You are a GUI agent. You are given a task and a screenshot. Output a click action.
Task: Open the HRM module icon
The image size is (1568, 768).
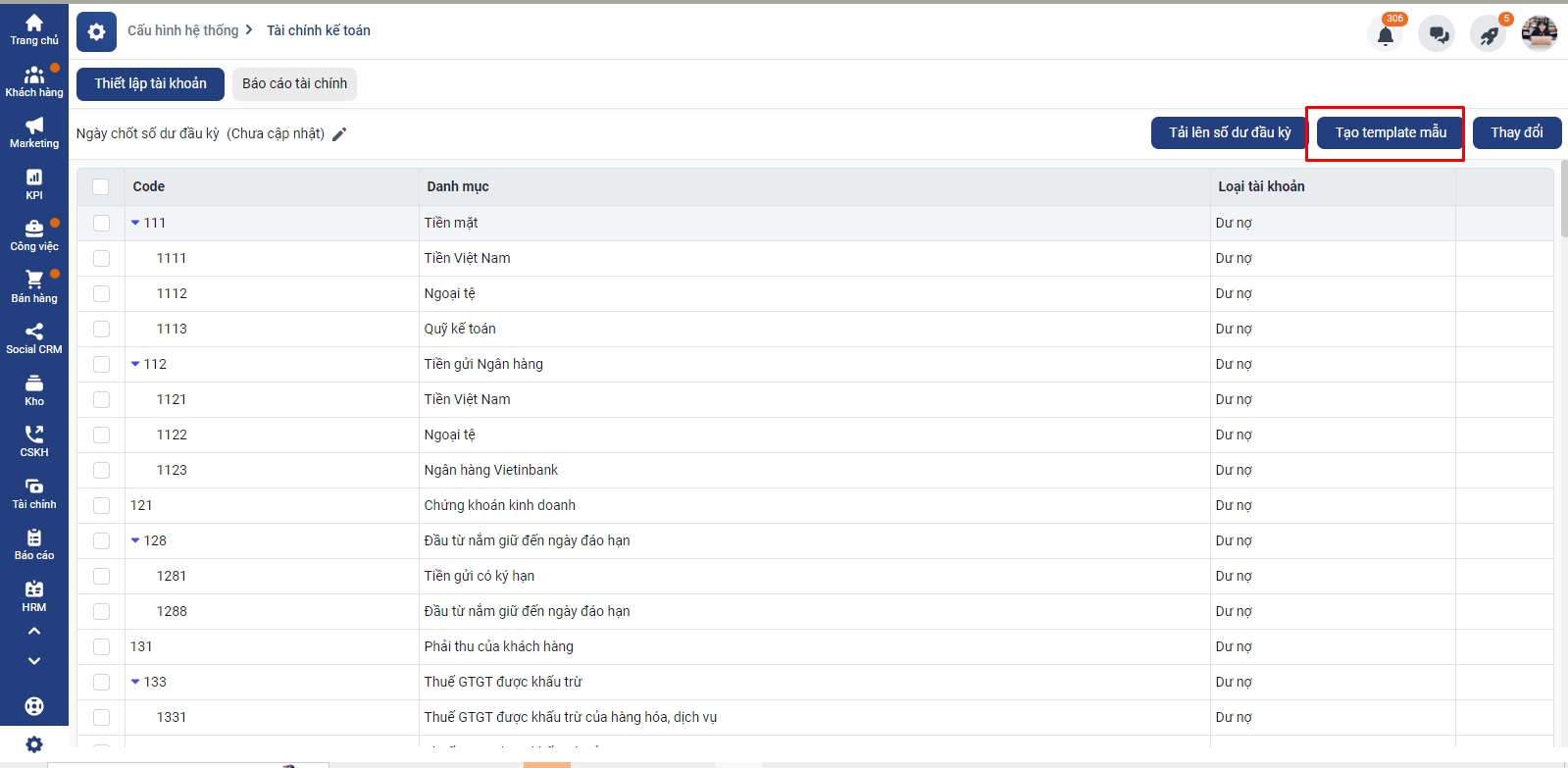click(x=34, y=595)
